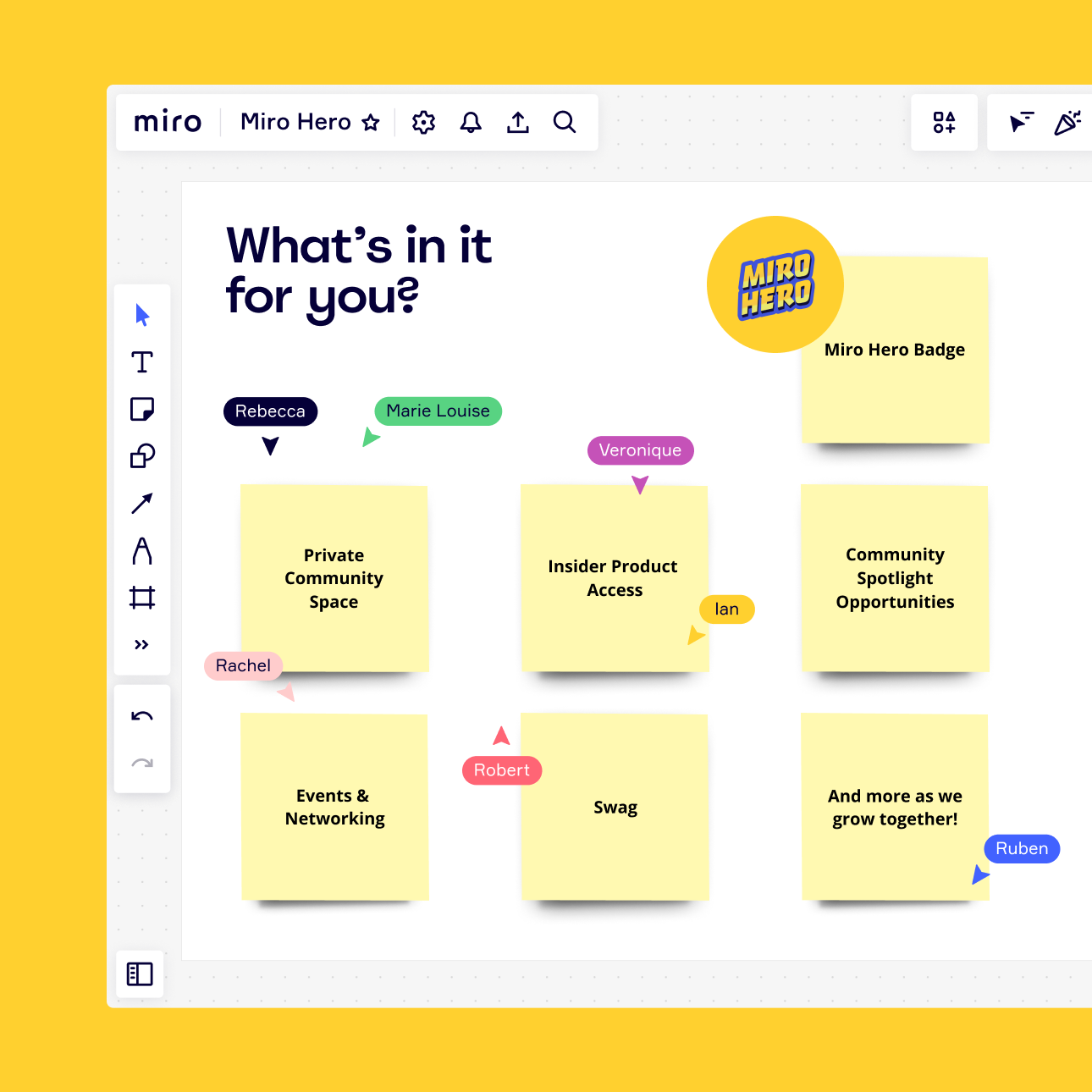Search the board with magnifier icon
The width and height of the screenshot is (1092, 1092).
[565, 123]
